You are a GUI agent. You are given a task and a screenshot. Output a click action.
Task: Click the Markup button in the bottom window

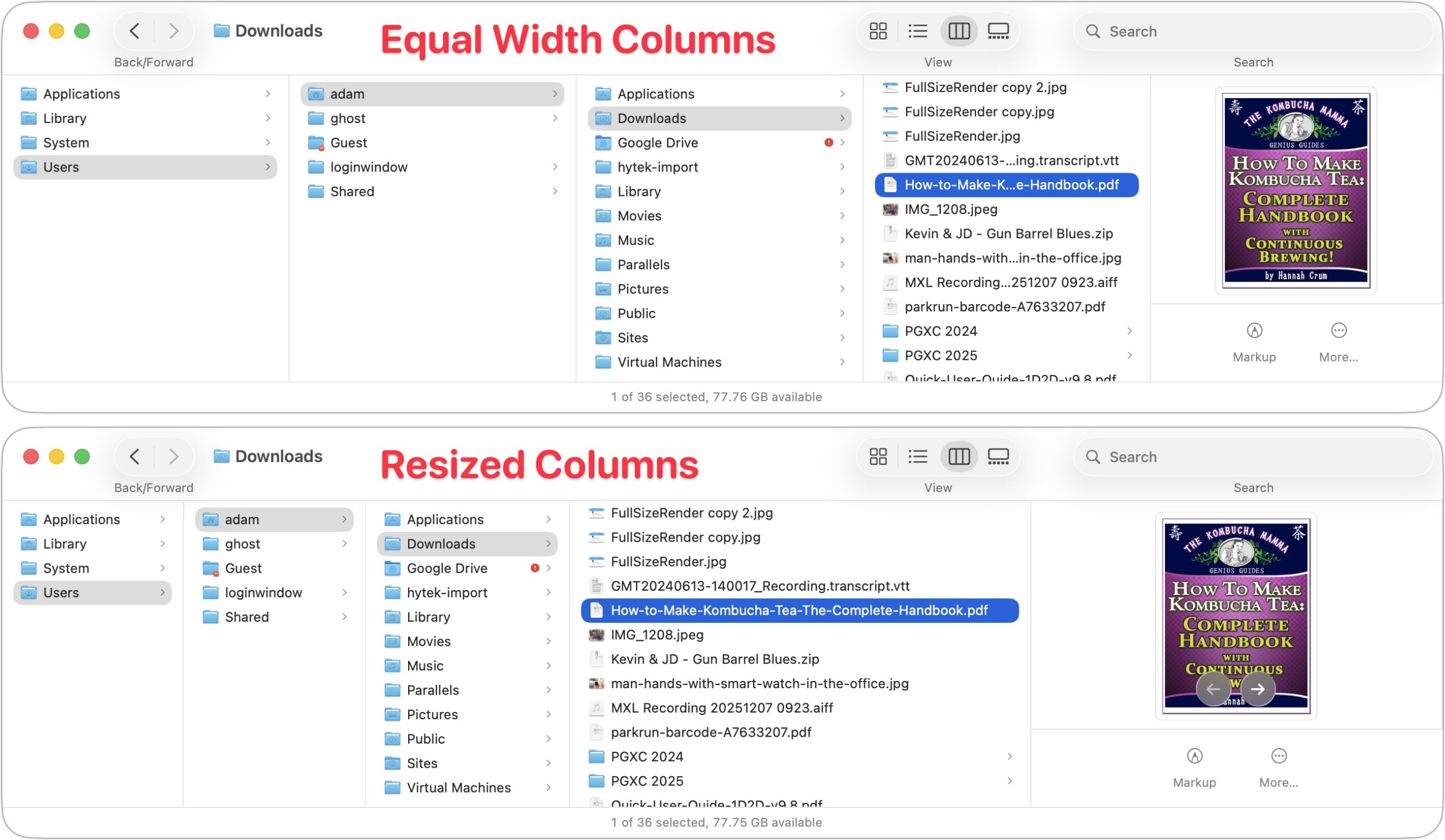[1194, 757]
